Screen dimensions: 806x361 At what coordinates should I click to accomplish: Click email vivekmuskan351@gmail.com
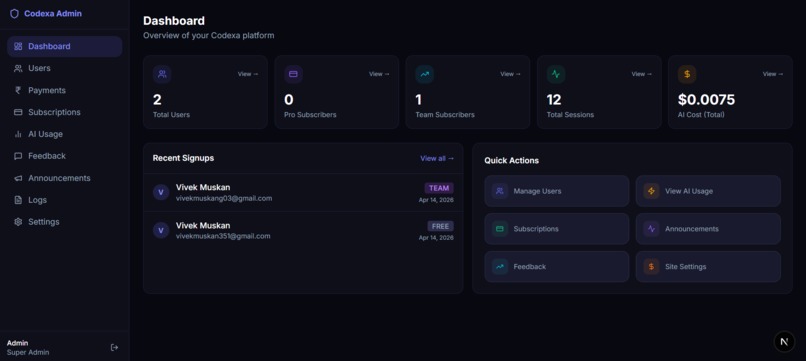(x=223, y=237)
